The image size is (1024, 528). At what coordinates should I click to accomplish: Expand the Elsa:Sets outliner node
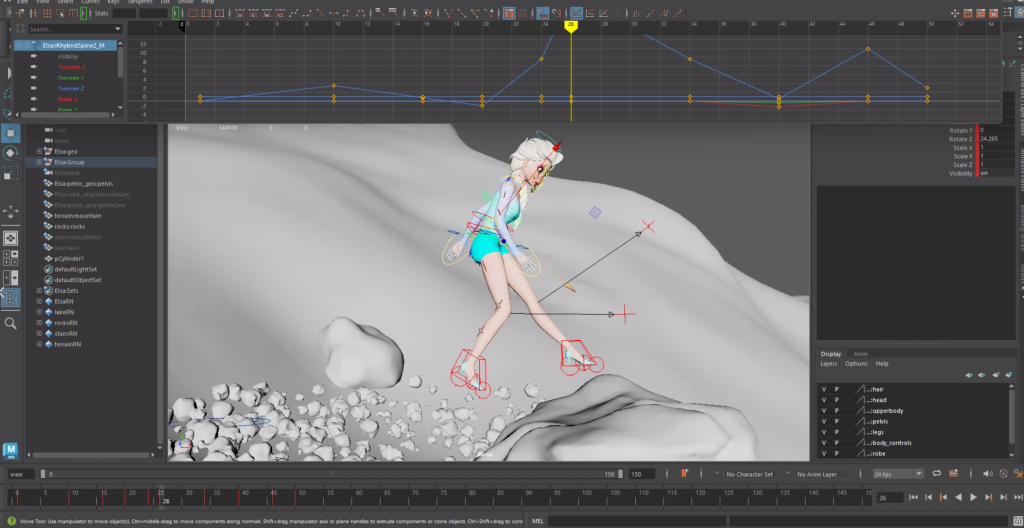[39, 291]
